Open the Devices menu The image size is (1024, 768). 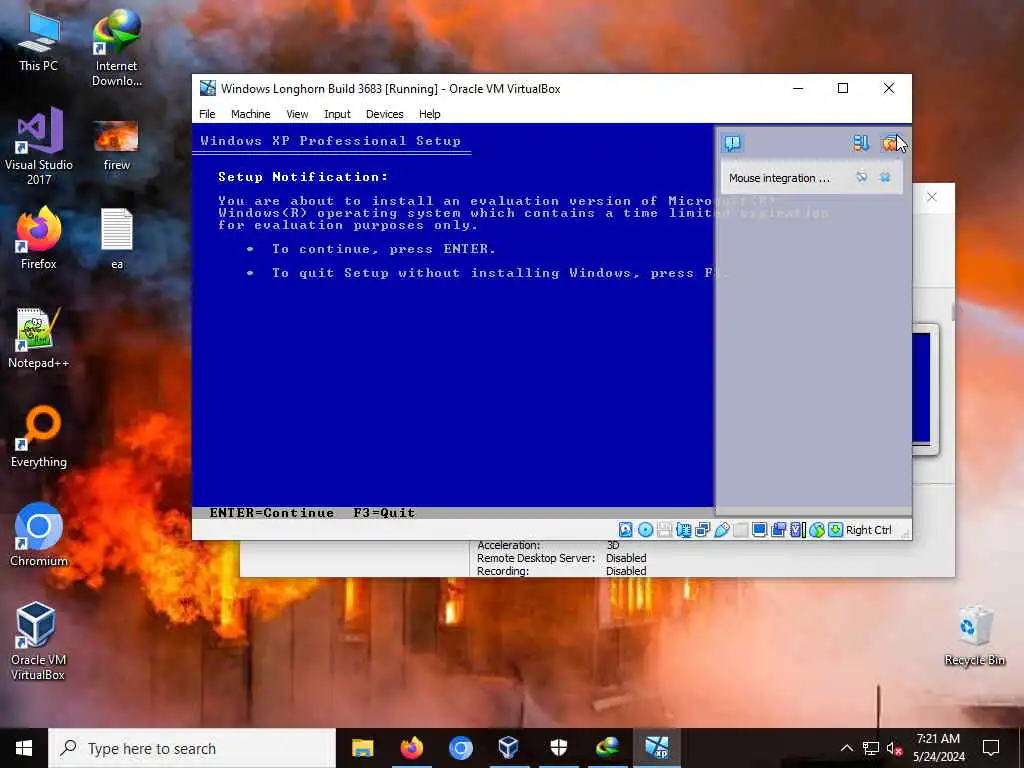384,114
